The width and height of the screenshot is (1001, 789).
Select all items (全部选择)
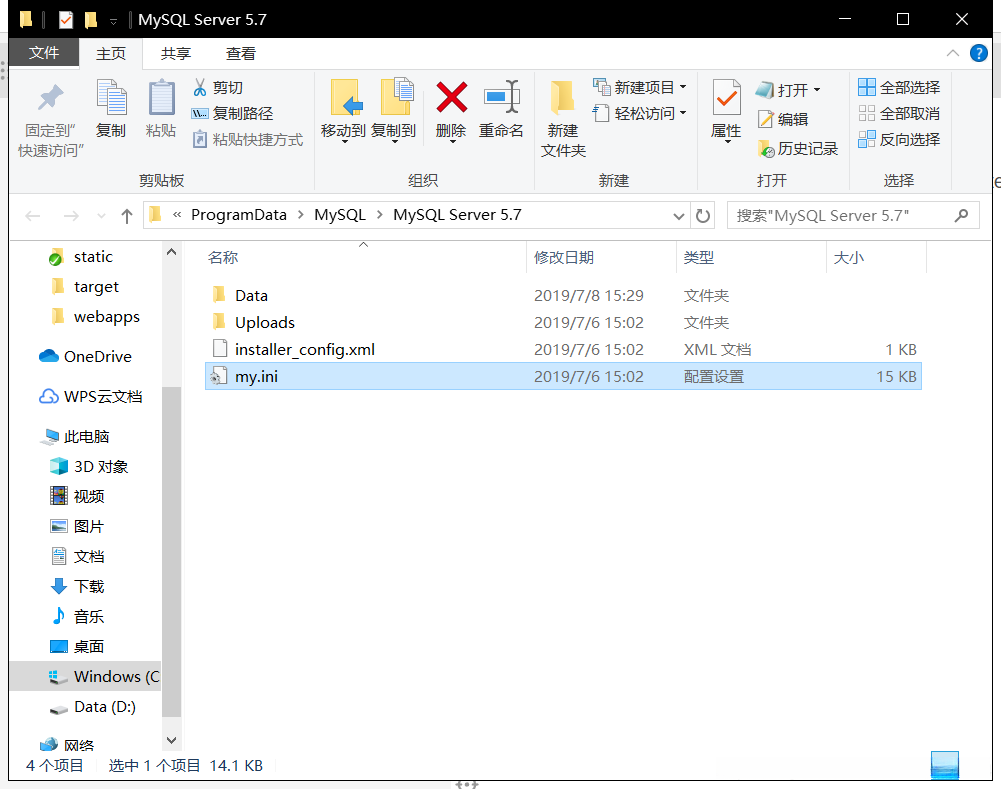click(x=899, y=87)
